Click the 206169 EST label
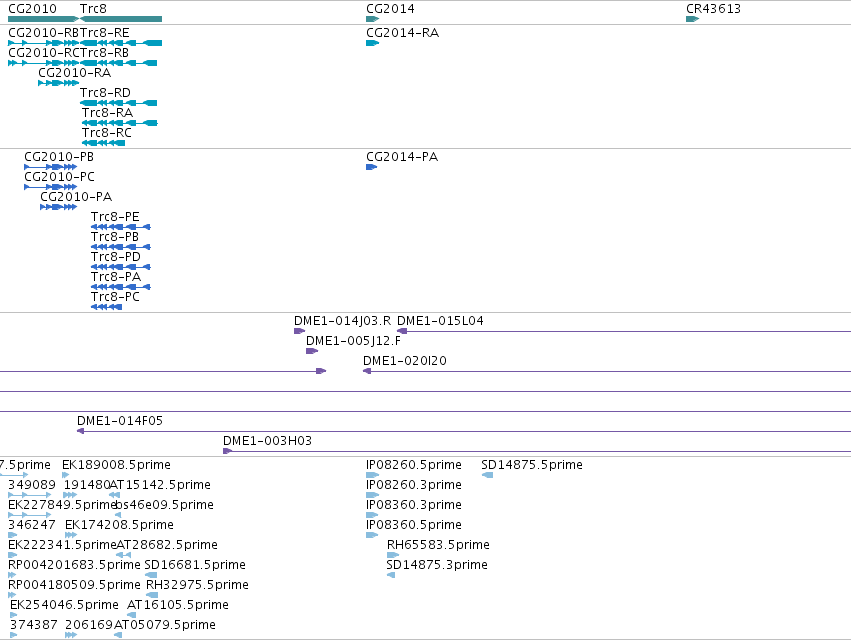851x640 pixels. tap(89, 625)
